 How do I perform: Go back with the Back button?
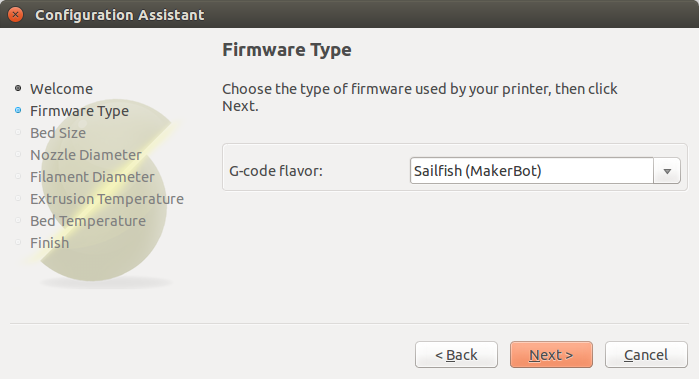tap(456, 355)
